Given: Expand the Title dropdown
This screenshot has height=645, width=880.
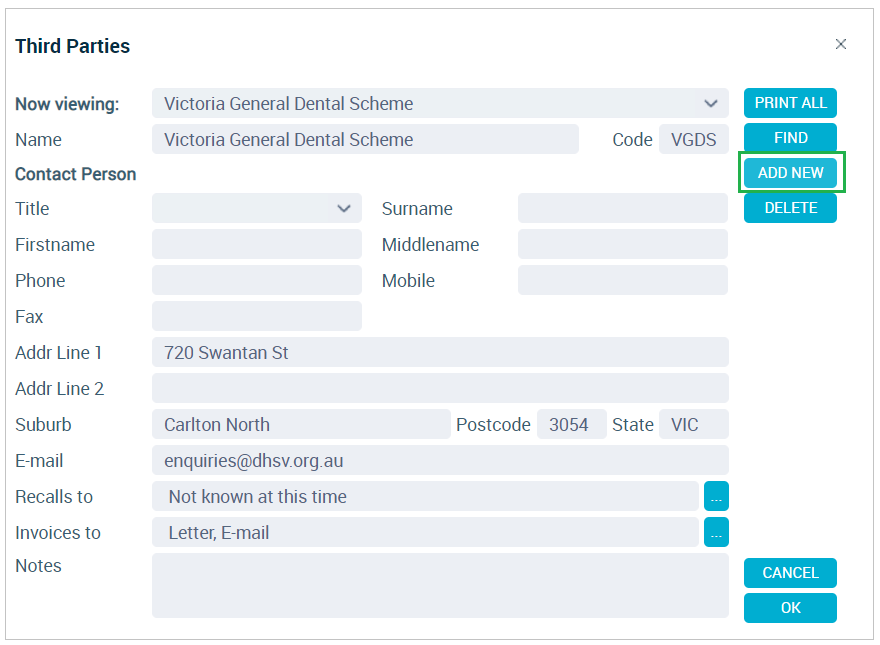Looking at the screenshot, I should (256, 208).
